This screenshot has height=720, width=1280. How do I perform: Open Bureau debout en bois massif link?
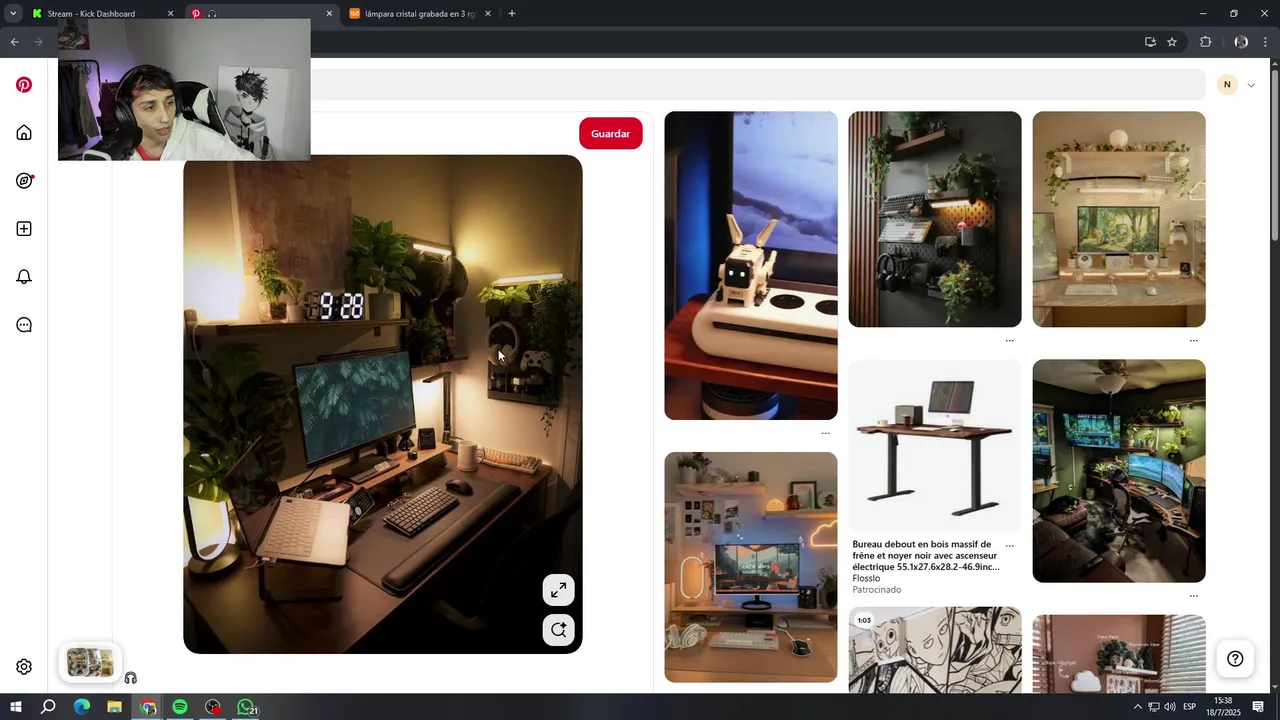925,555
